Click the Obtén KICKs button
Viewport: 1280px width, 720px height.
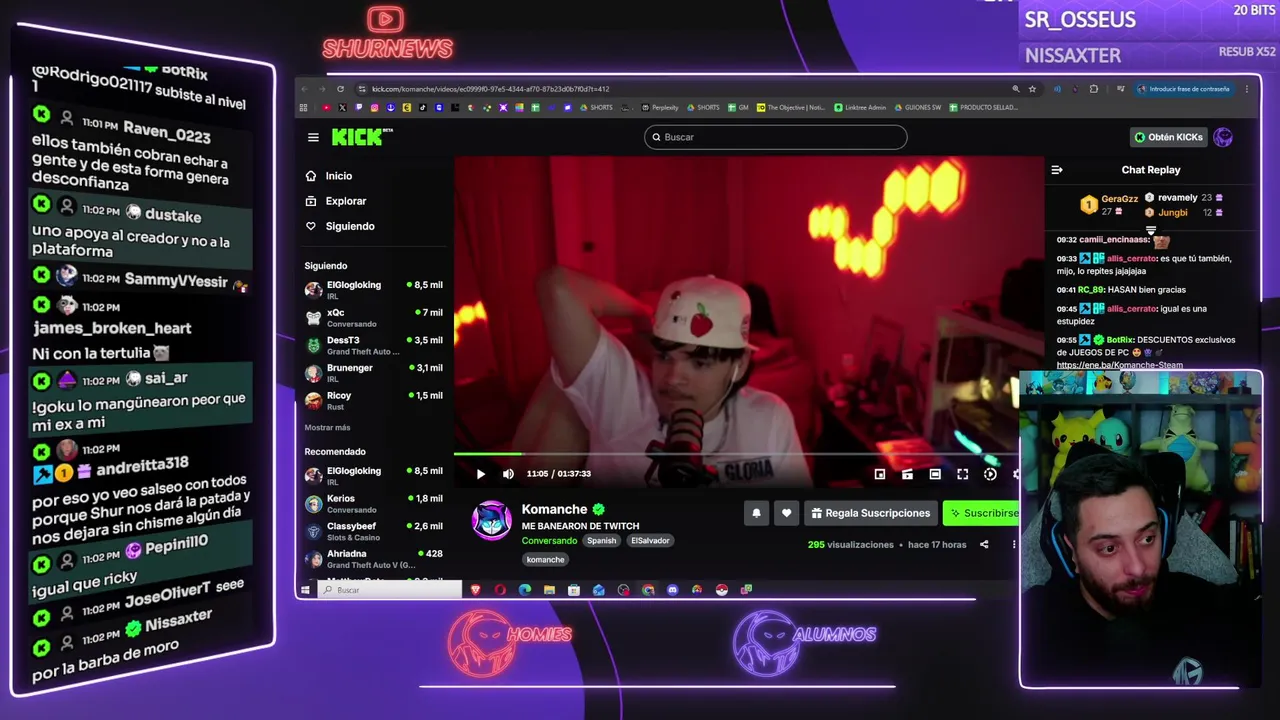tap(1168, 137)
